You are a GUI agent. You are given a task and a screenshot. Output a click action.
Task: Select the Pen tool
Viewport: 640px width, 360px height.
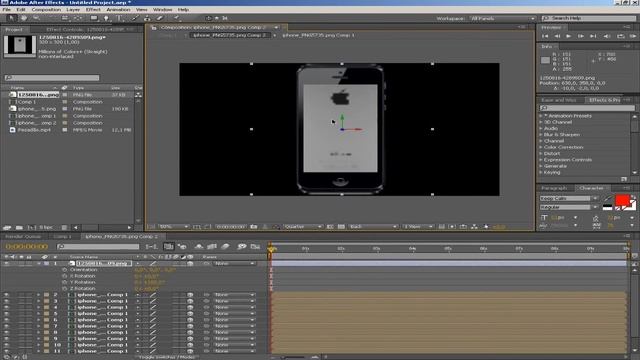coord(107,18)
